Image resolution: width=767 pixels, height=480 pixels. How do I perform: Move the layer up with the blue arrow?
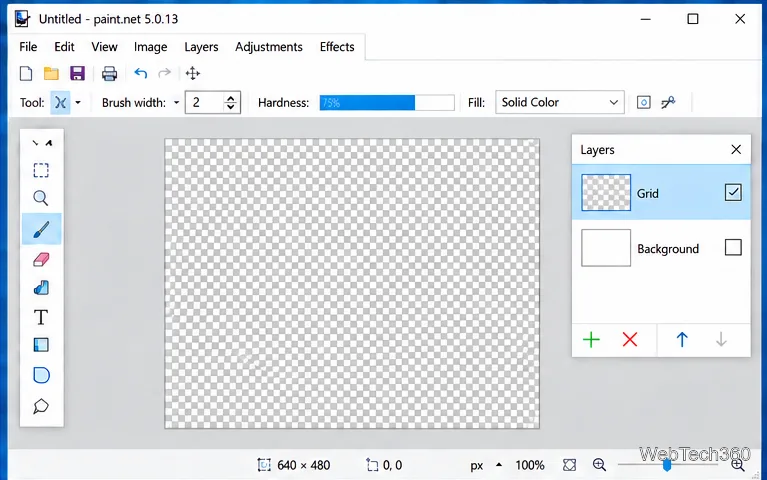(682, 340)
